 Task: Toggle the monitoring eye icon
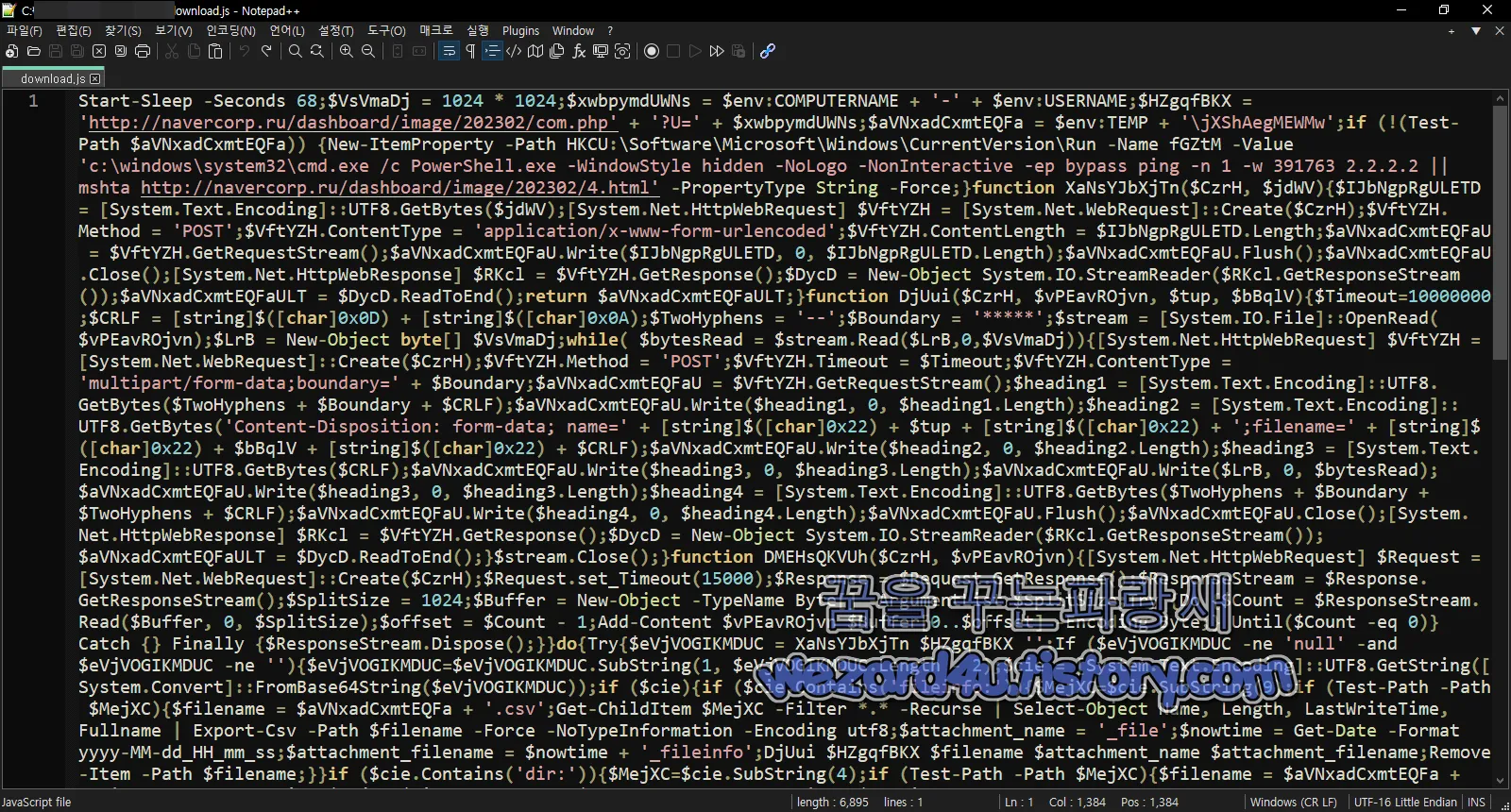coord(622,51)
